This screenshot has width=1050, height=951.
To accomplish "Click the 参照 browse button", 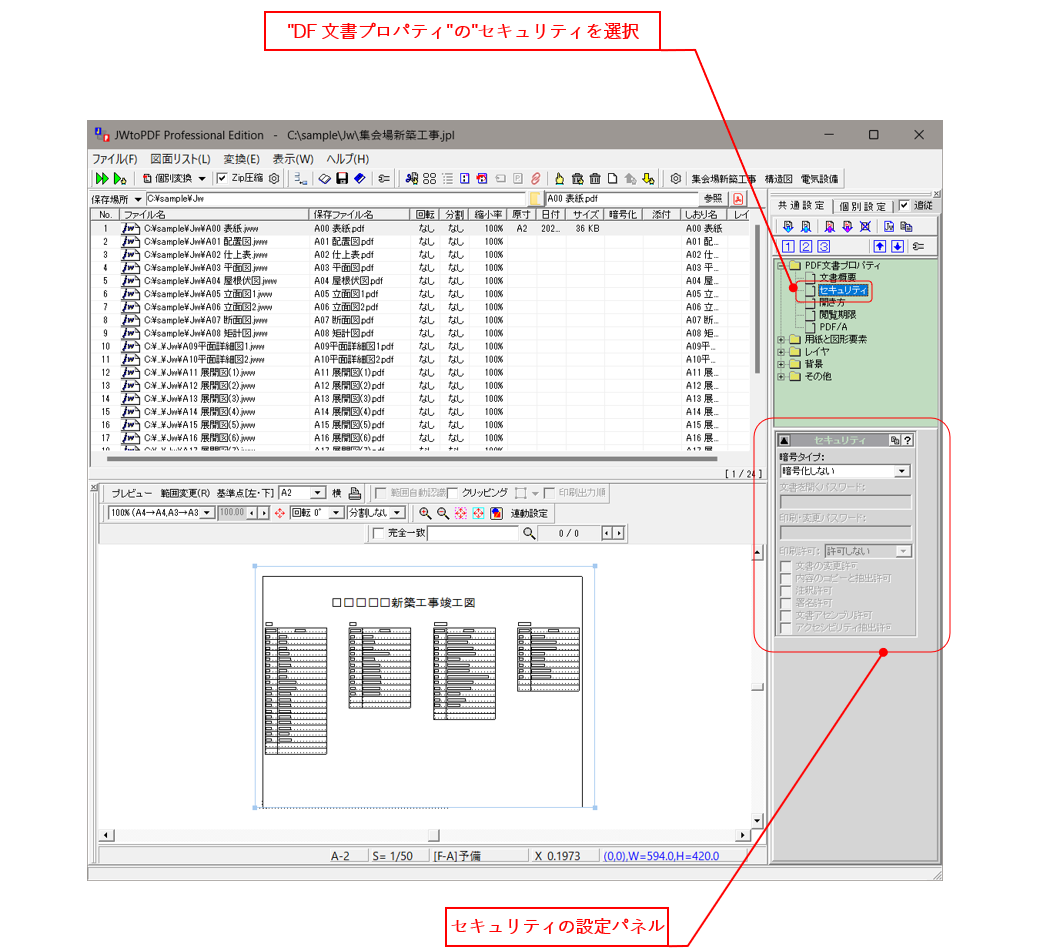I will [x=713, y=199].
